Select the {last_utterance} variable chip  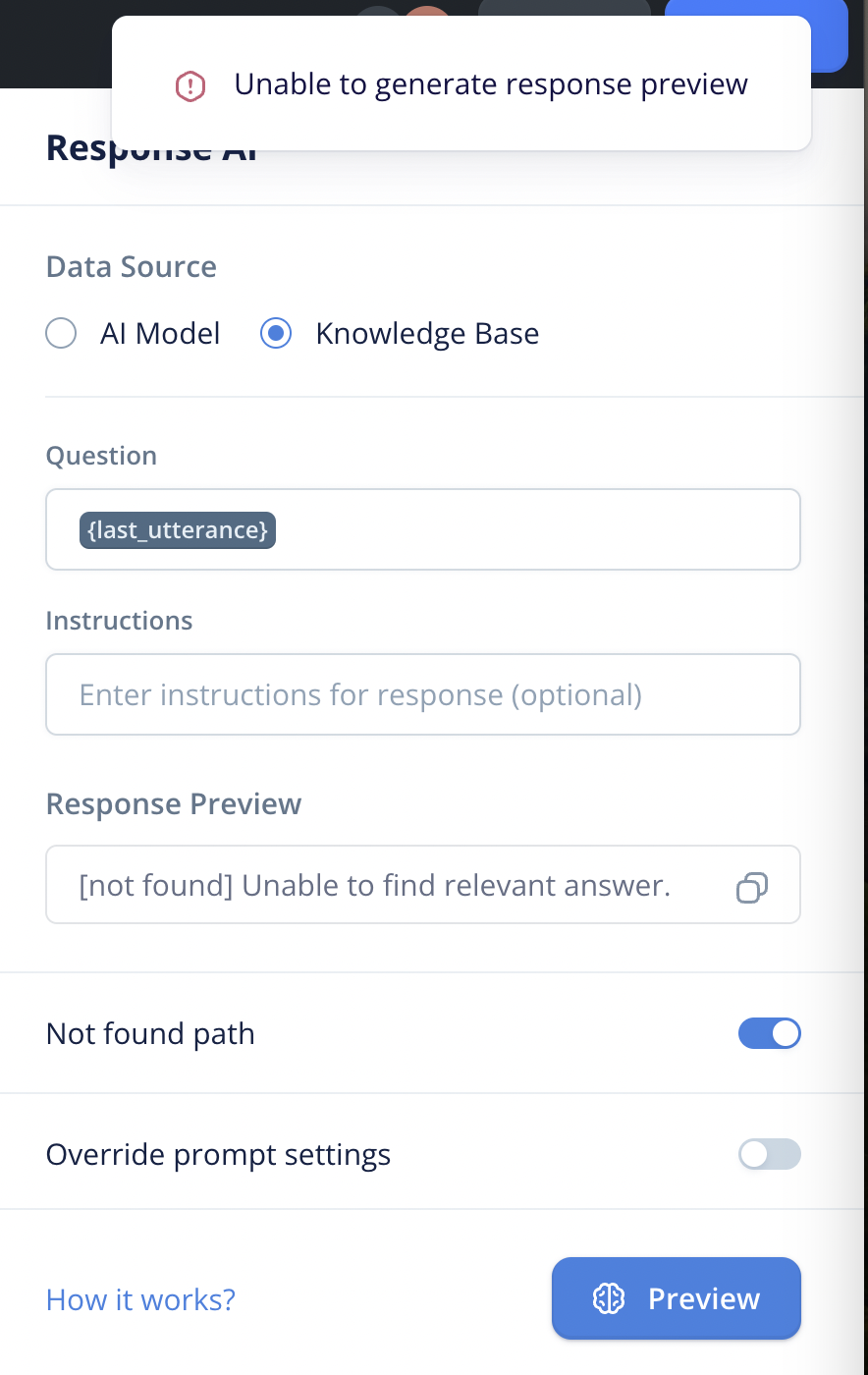click(178, 530)
